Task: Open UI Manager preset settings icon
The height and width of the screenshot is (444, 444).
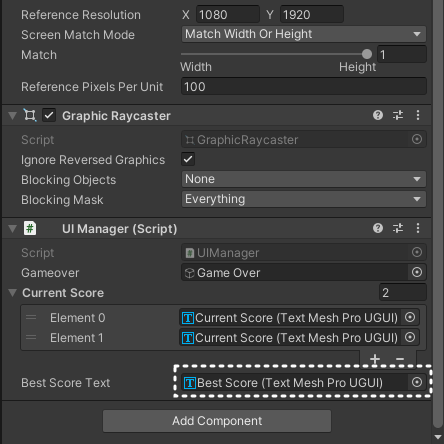Action: (398, 228)
